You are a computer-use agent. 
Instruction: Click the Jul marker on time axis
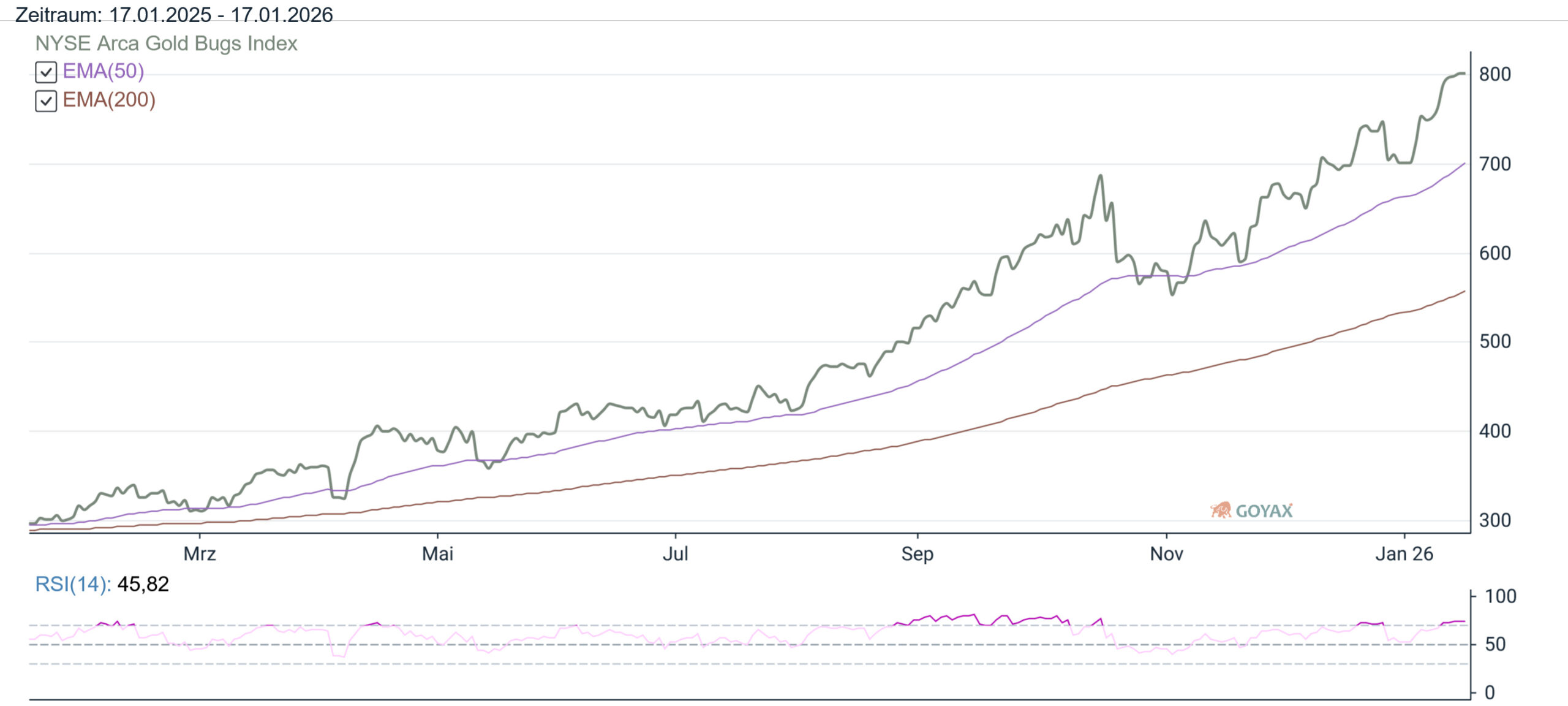pos(676,554)
